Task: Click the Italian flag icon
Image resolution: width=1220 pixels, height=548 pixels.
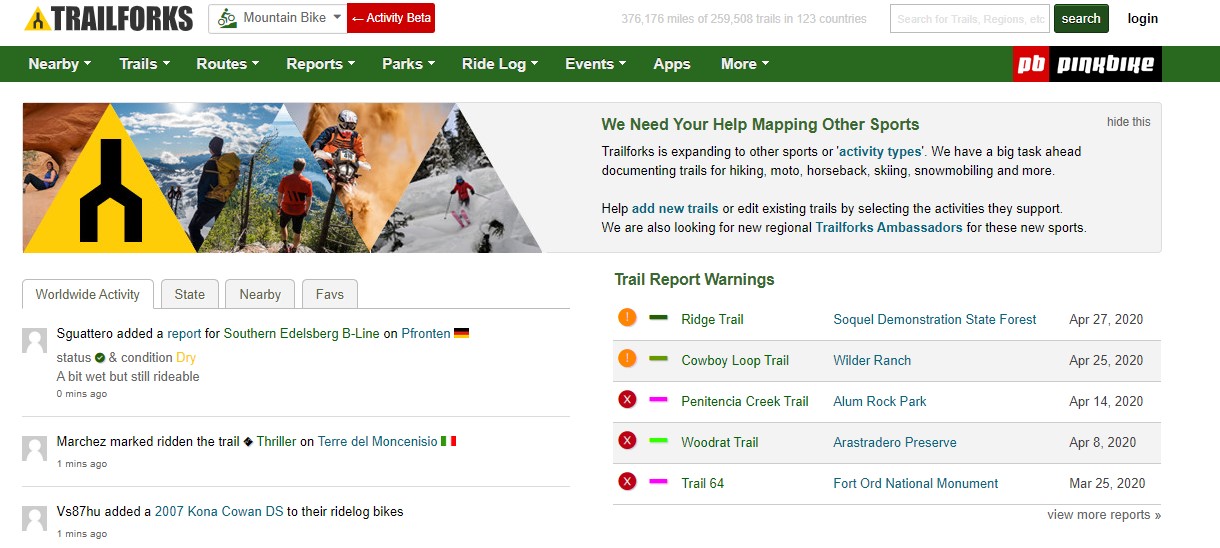Action: 449,442
